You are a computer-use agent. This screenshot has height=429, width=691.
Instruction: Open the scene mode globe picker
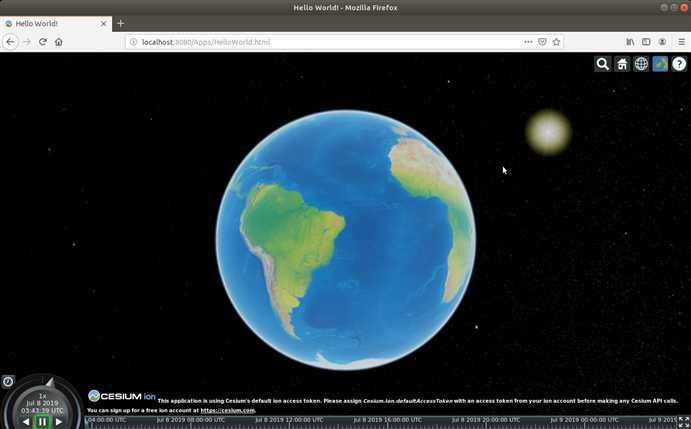click(641, 64)
